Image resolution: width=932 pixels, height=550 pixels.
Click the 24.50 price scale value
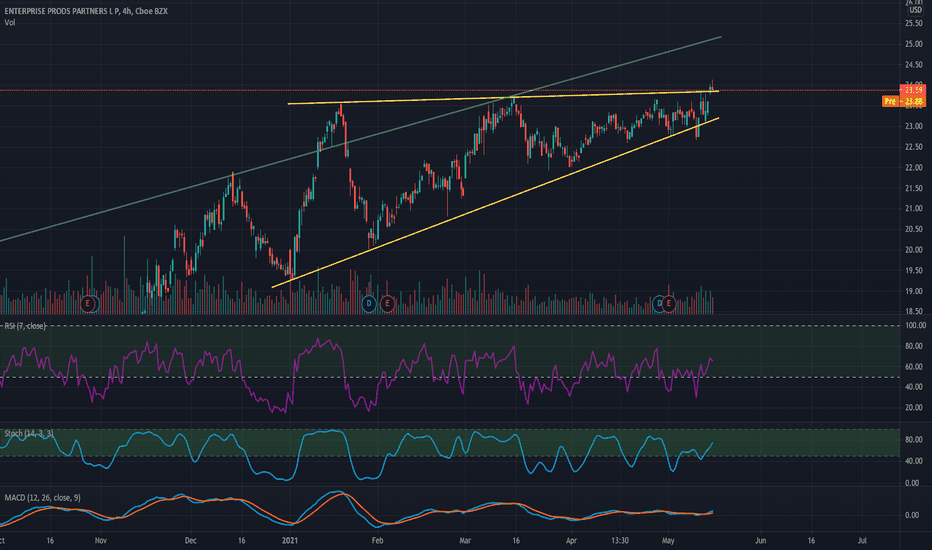[914, 65]
